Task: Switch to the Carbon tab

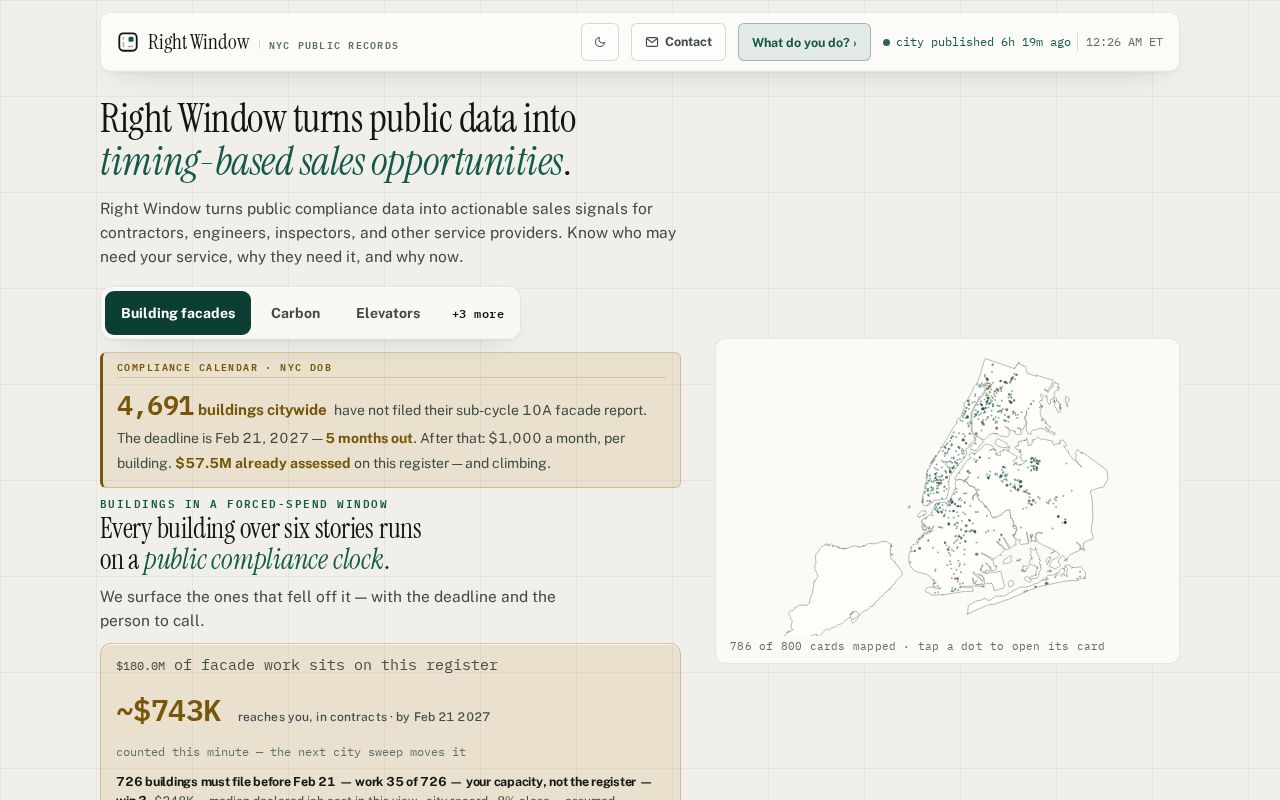Action: pyautogui.click(x=296, y=313)
